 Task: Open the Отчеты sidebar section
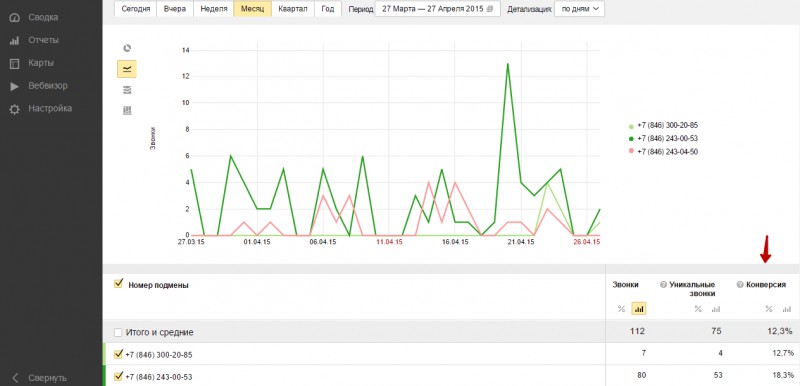43,40
